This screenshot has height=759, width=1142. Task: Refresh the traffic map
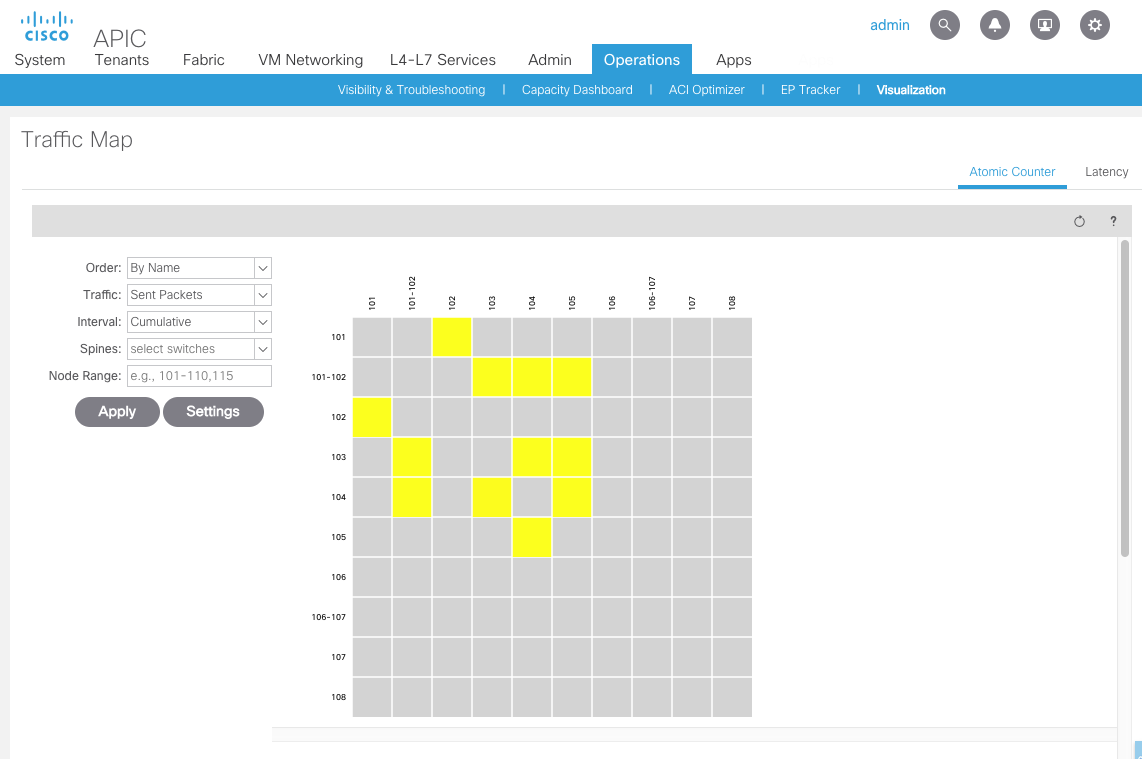pyautogui.click(x=1079, y=221)
